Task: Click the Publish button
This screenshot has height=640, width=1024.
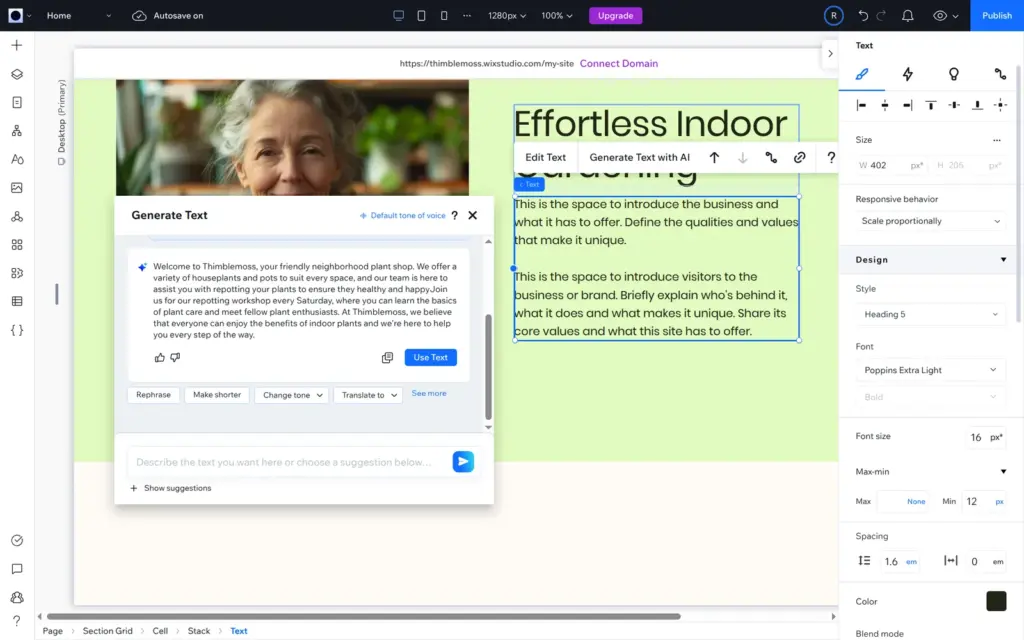Action: (x=997, y=16)
